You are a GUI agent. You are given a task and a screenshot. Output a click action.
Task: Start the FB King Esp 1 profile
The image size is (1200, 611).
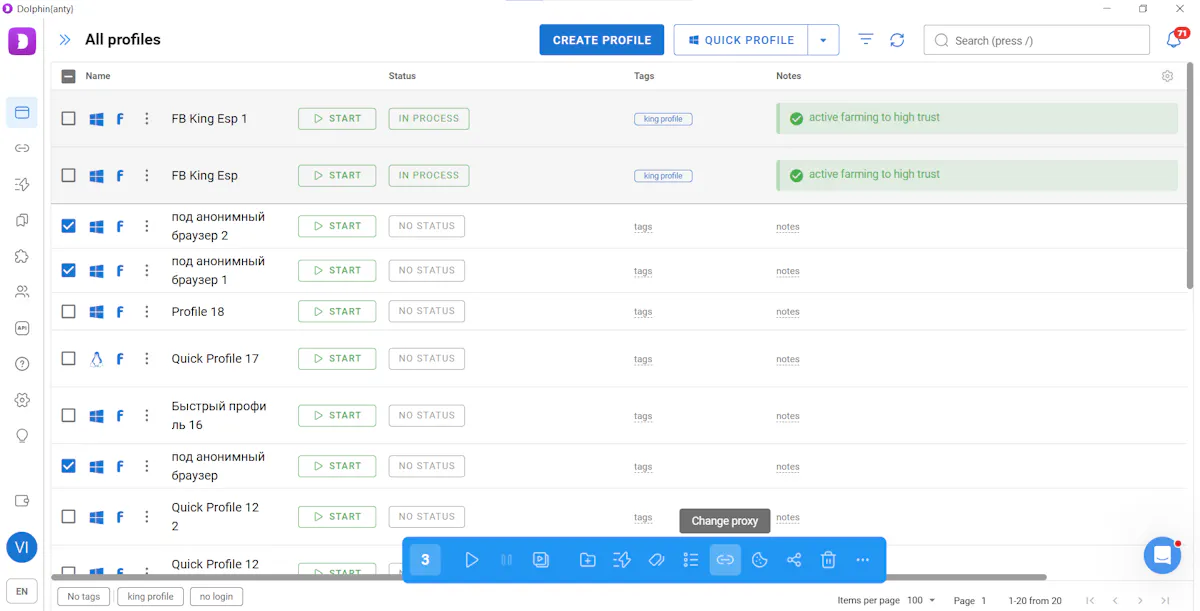click(x=337, y=118)
